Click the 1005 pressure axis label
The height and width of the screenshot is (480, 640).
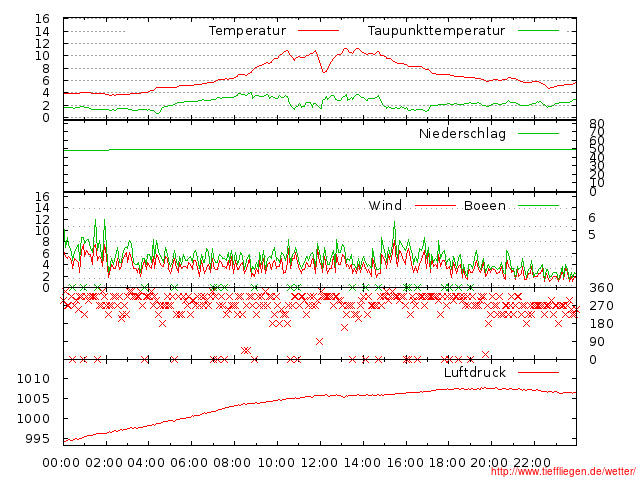point(33,398)
